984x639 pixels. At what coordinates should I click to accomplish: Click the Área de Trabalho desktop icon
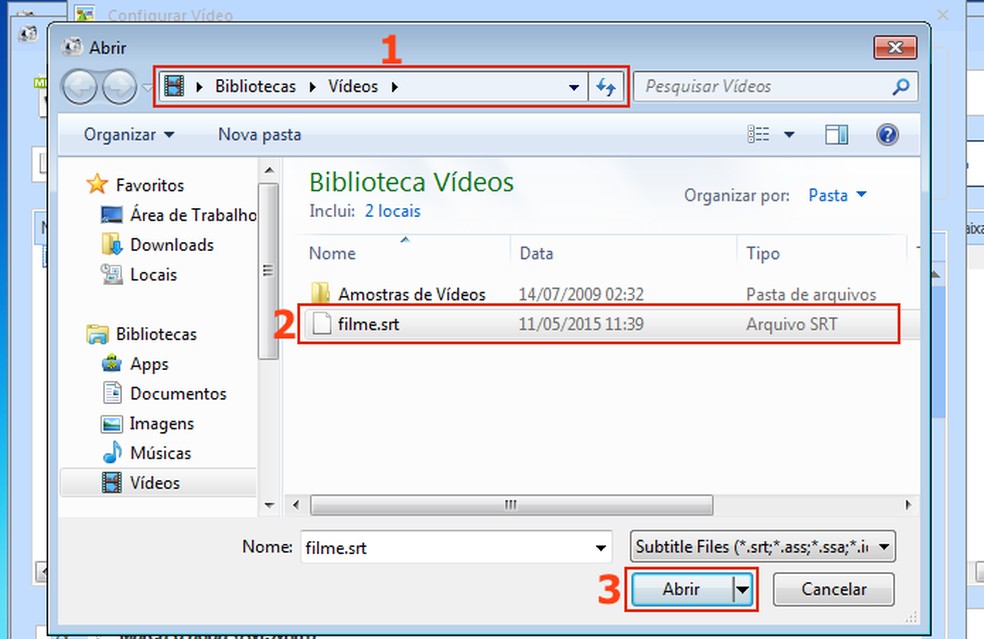coord(112,215)
